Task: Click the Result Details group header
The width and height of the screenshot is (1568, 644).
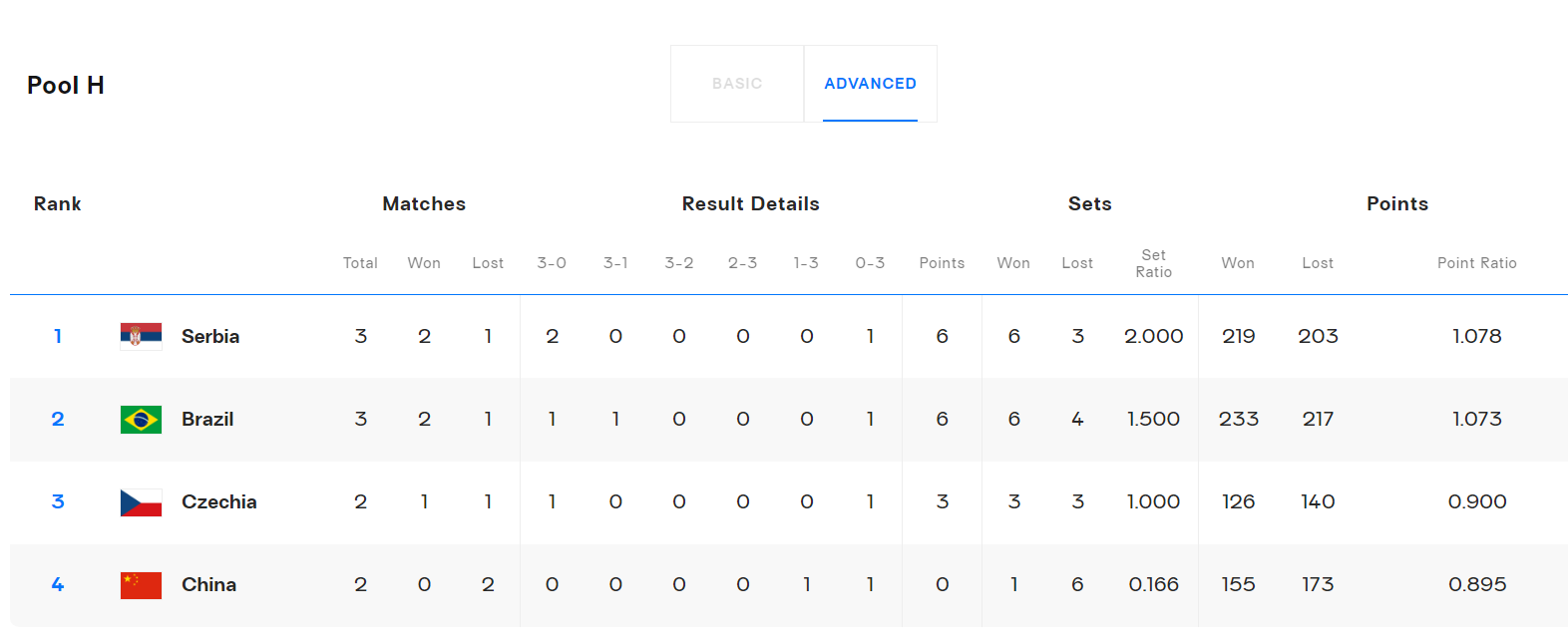Action: point(750,204)
